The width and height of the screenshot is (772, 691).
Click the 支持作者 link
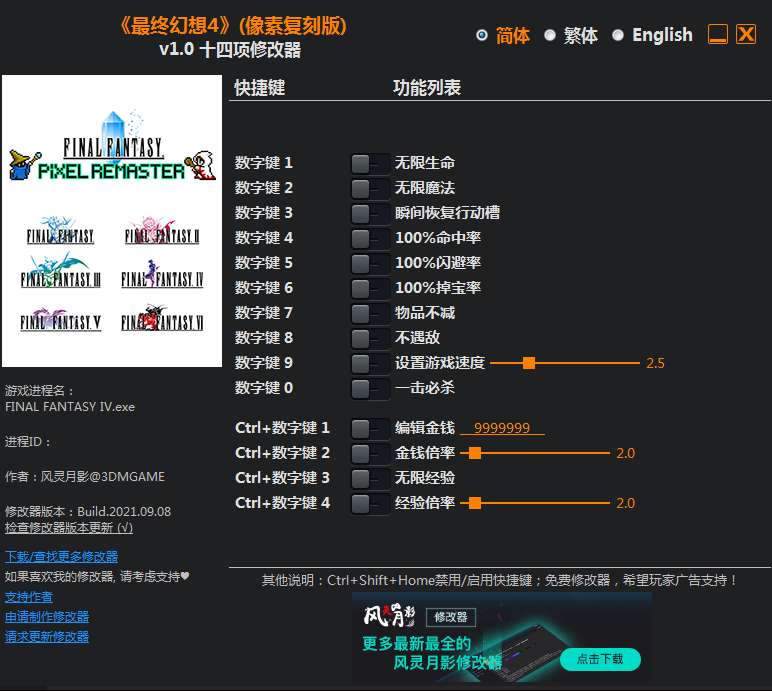tap(29, 597)
